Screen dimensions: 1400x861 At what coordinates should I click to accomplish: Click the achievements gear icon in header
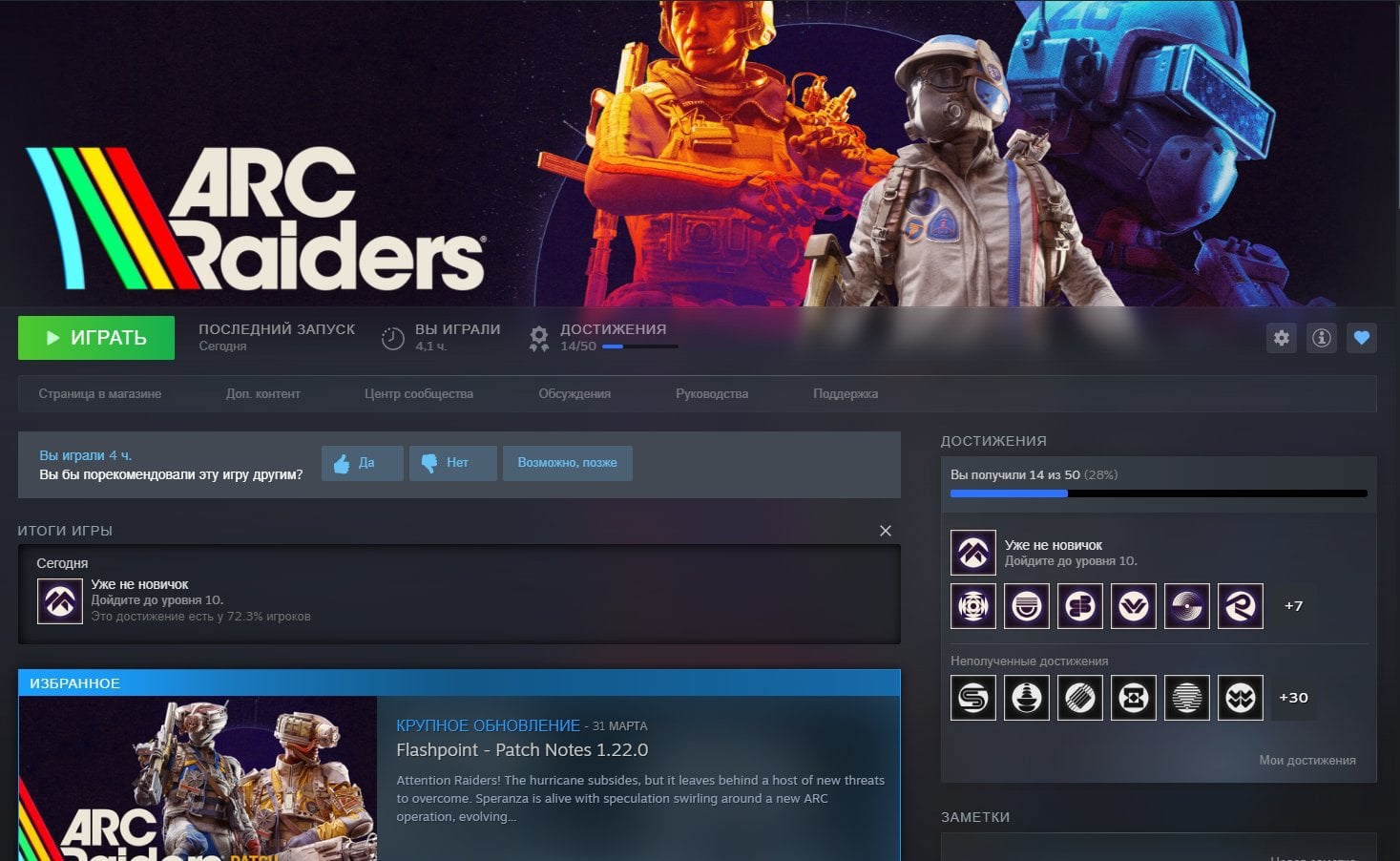(x=539, y=338)
